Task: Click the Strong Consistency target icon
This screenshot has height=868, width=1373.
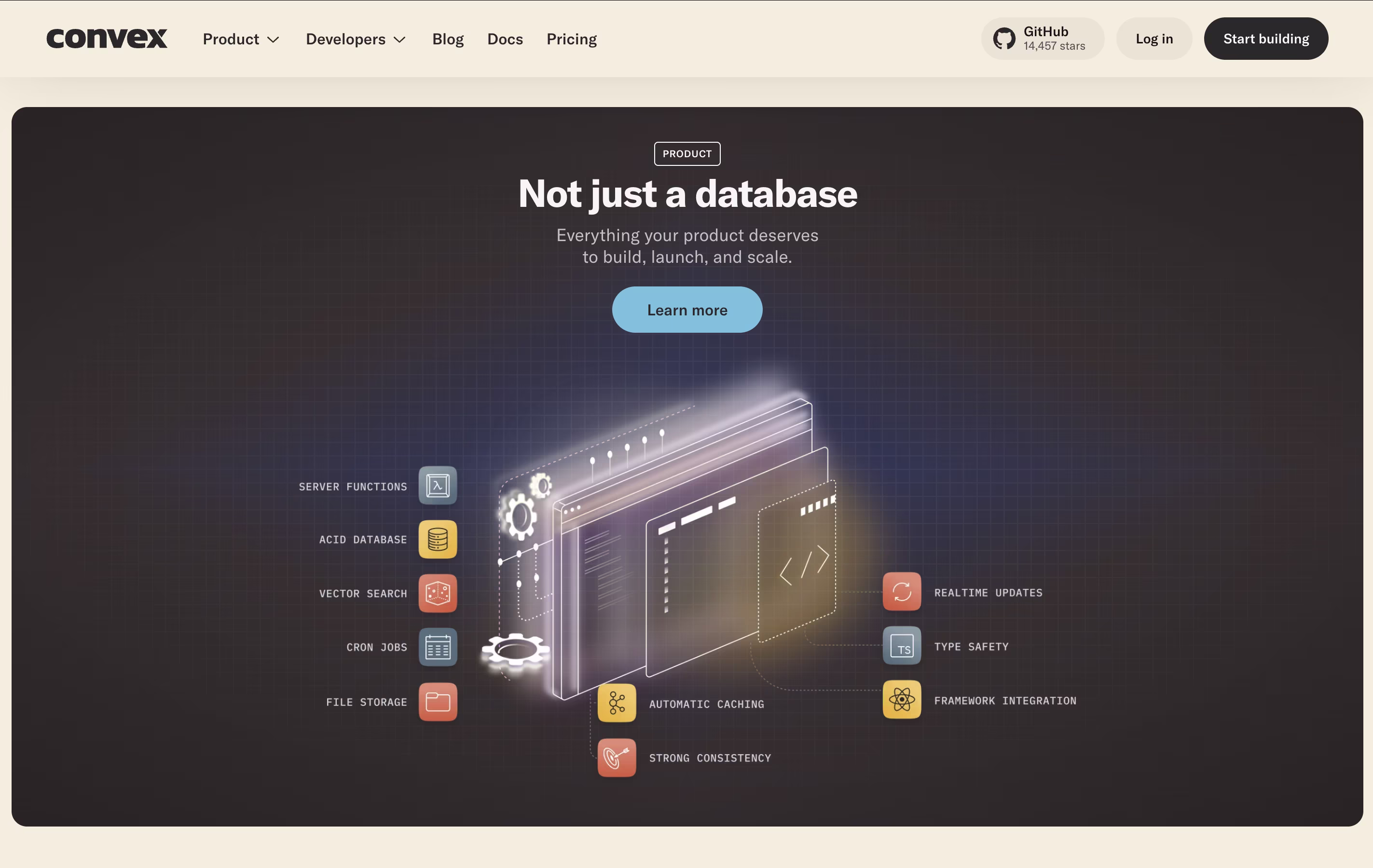Action: (617, 758)
